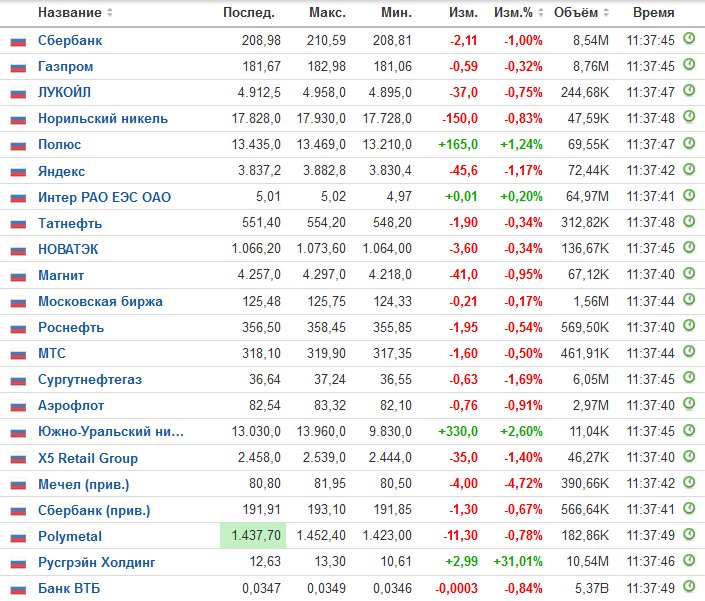Sort by Изм.% using its sort arrows
Image resolution: width=705 pixels, height=601 pixels.
point(540,13)
